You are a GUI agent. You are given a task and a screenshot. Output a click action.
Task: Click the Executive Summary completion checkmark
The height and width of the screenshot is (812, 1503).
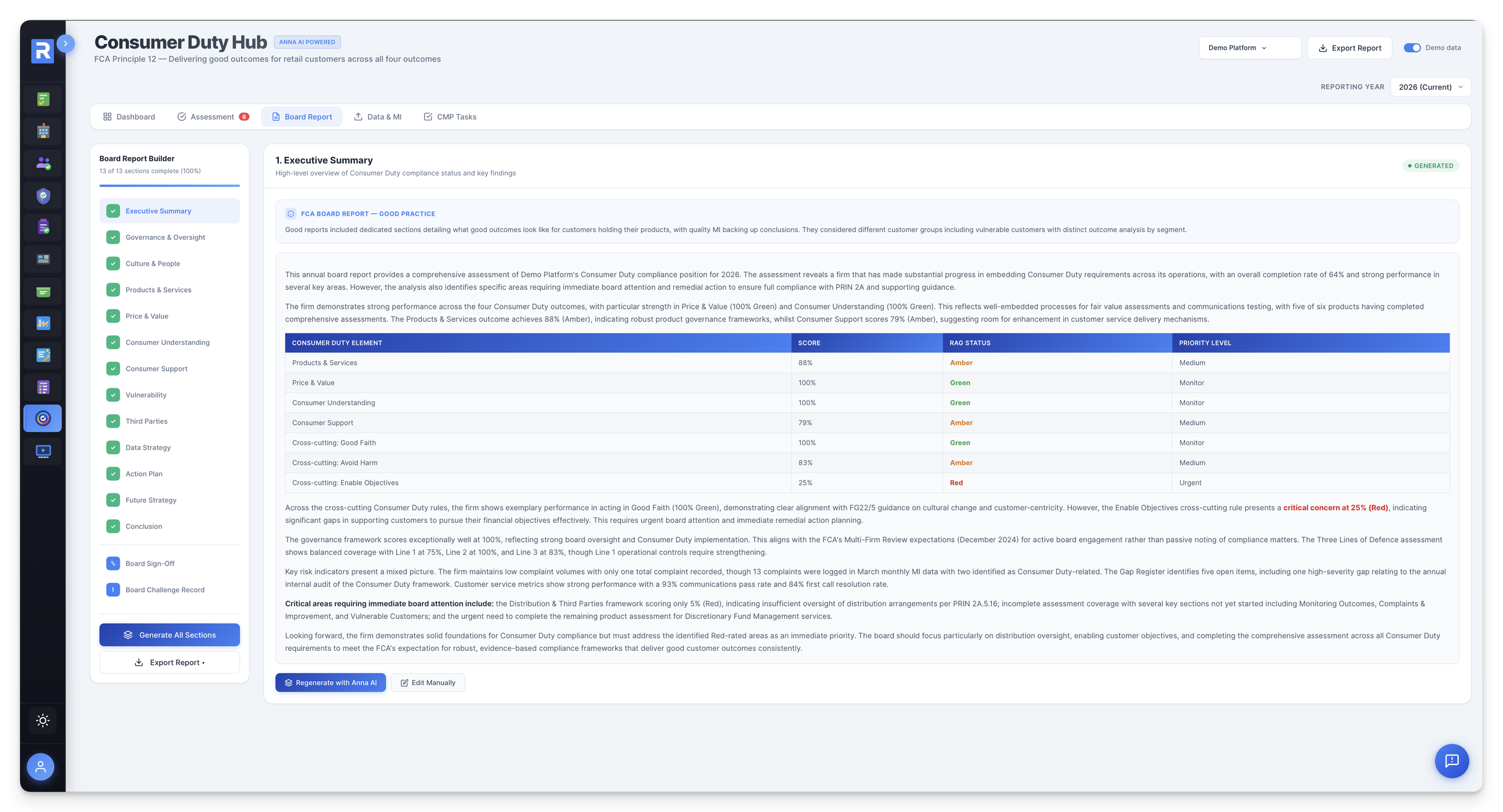tap(114, 211)
